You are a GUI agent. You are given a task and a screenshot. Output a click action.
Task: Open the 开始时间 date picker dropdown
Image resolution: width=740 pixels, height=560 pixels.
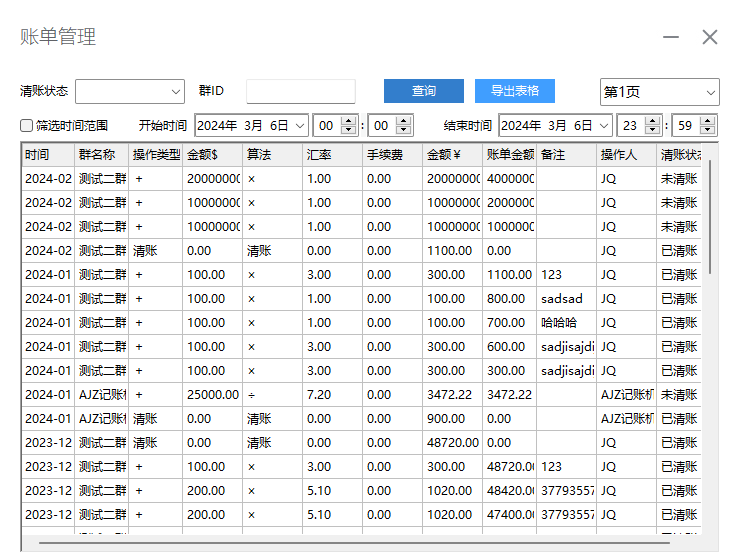299,126
